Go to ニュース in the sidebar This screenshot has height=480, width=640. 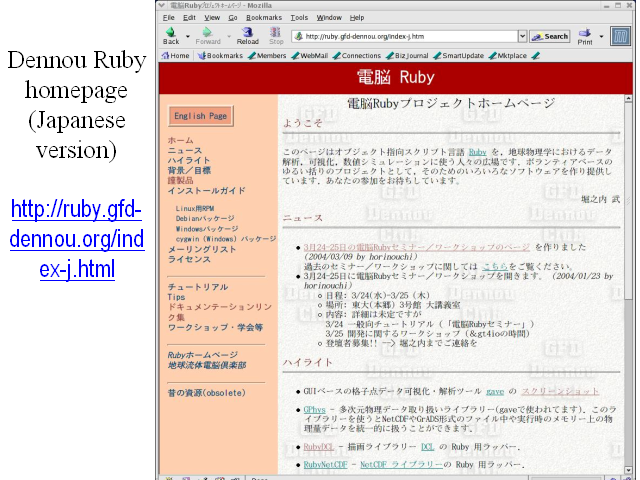tap(184, 150)
